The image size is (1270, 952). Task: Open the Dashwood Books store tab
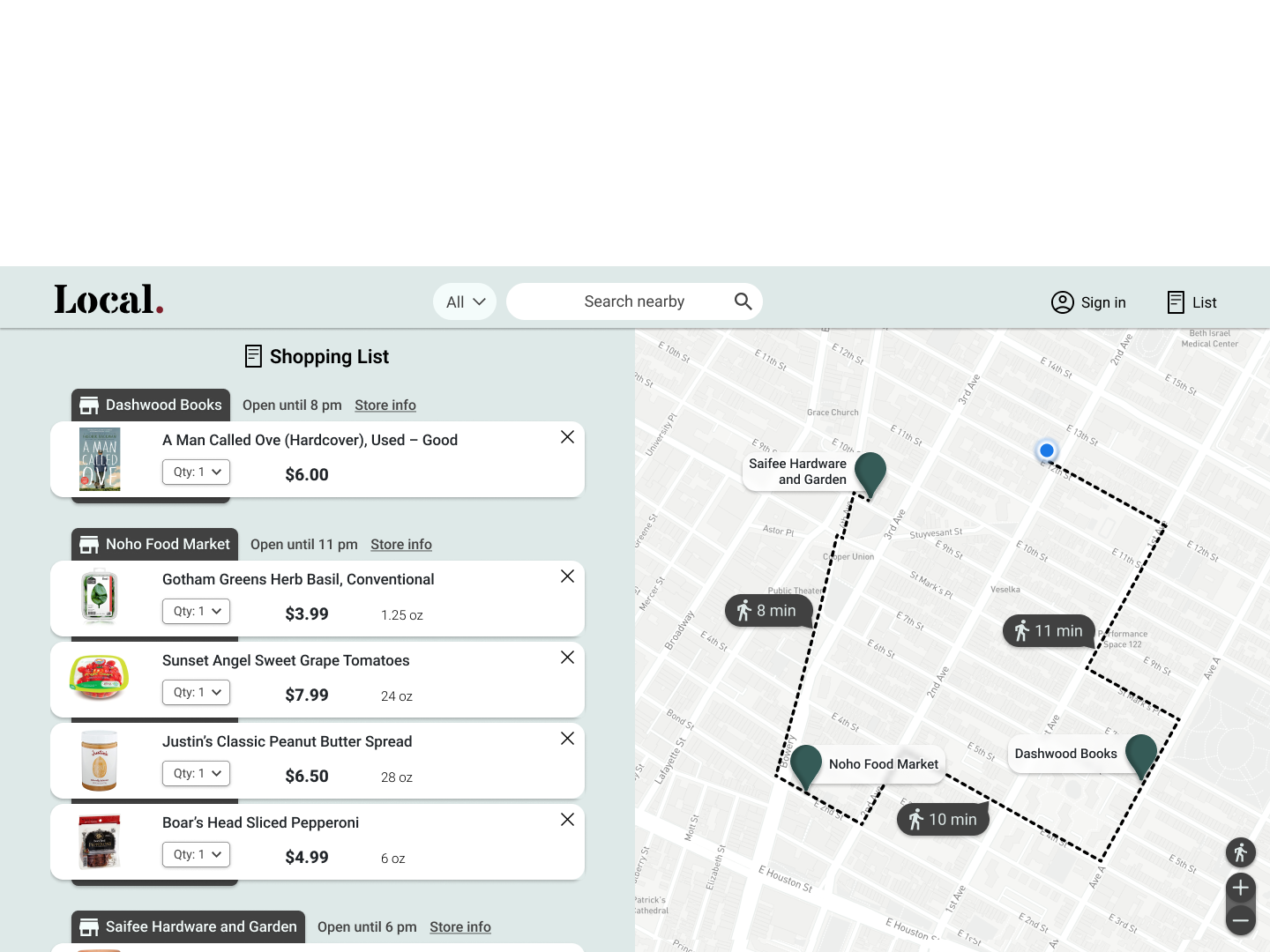(x=151, y=405)
